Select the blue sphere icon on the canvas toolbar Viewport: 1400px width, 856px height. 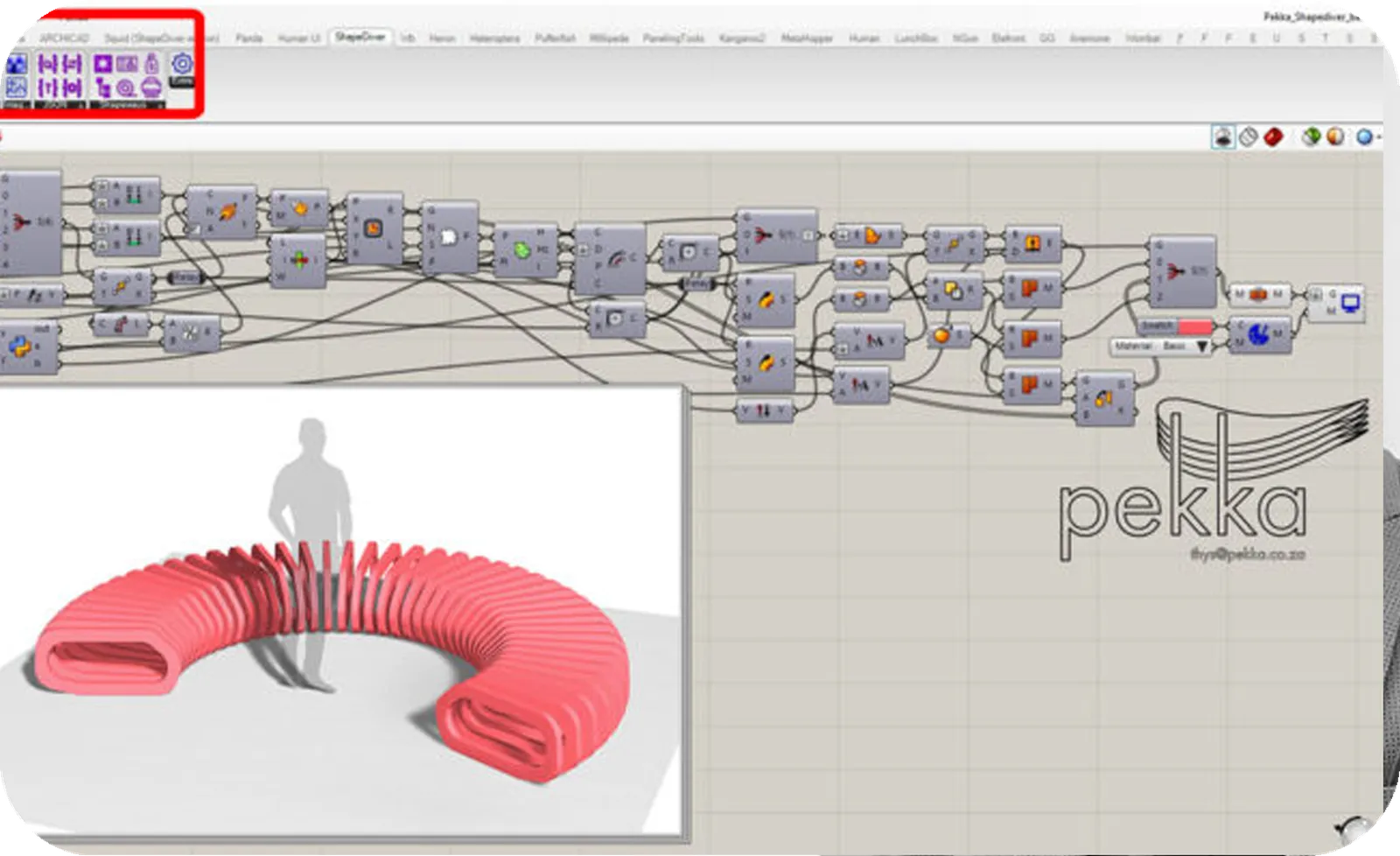click(1364, 136)
